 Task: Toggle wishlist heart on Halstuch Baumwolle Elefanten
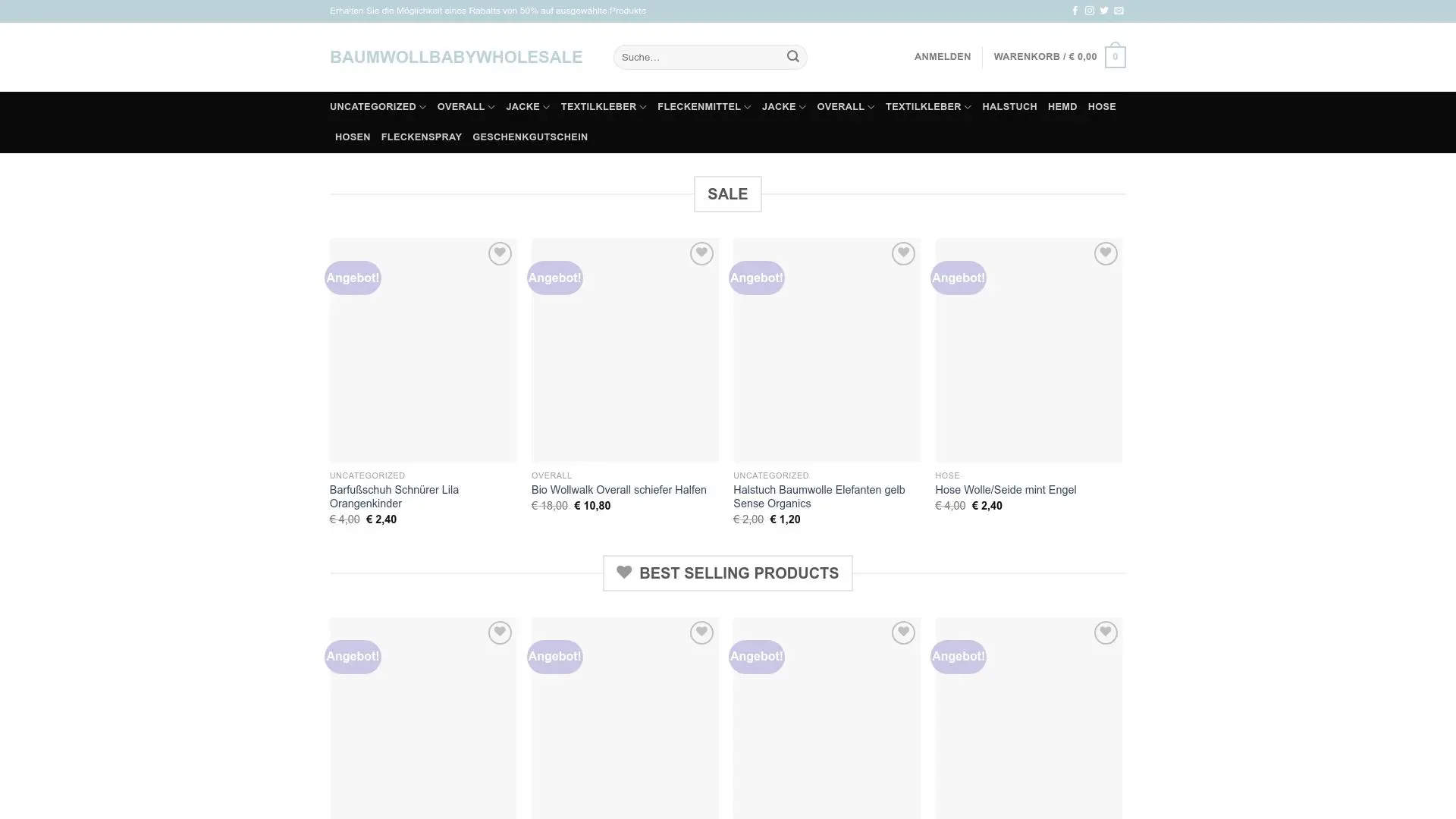click(902, 253)
